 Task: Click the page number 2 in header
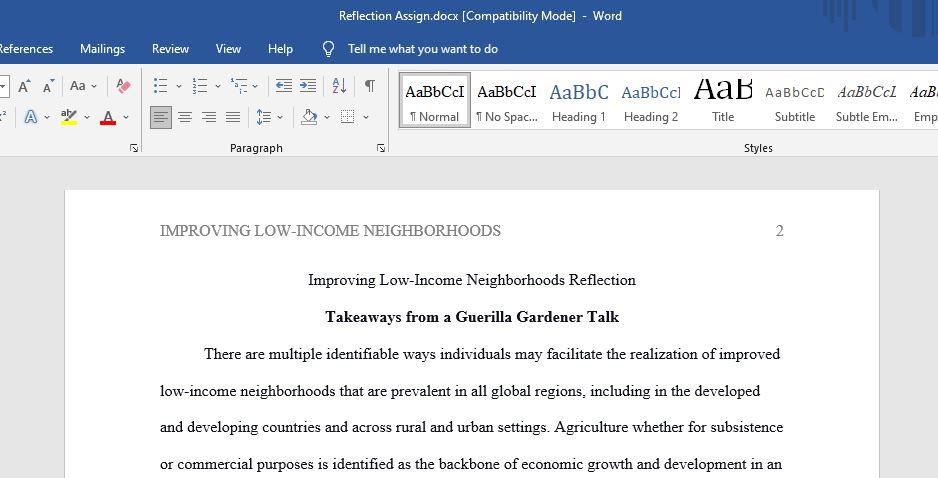779,231
